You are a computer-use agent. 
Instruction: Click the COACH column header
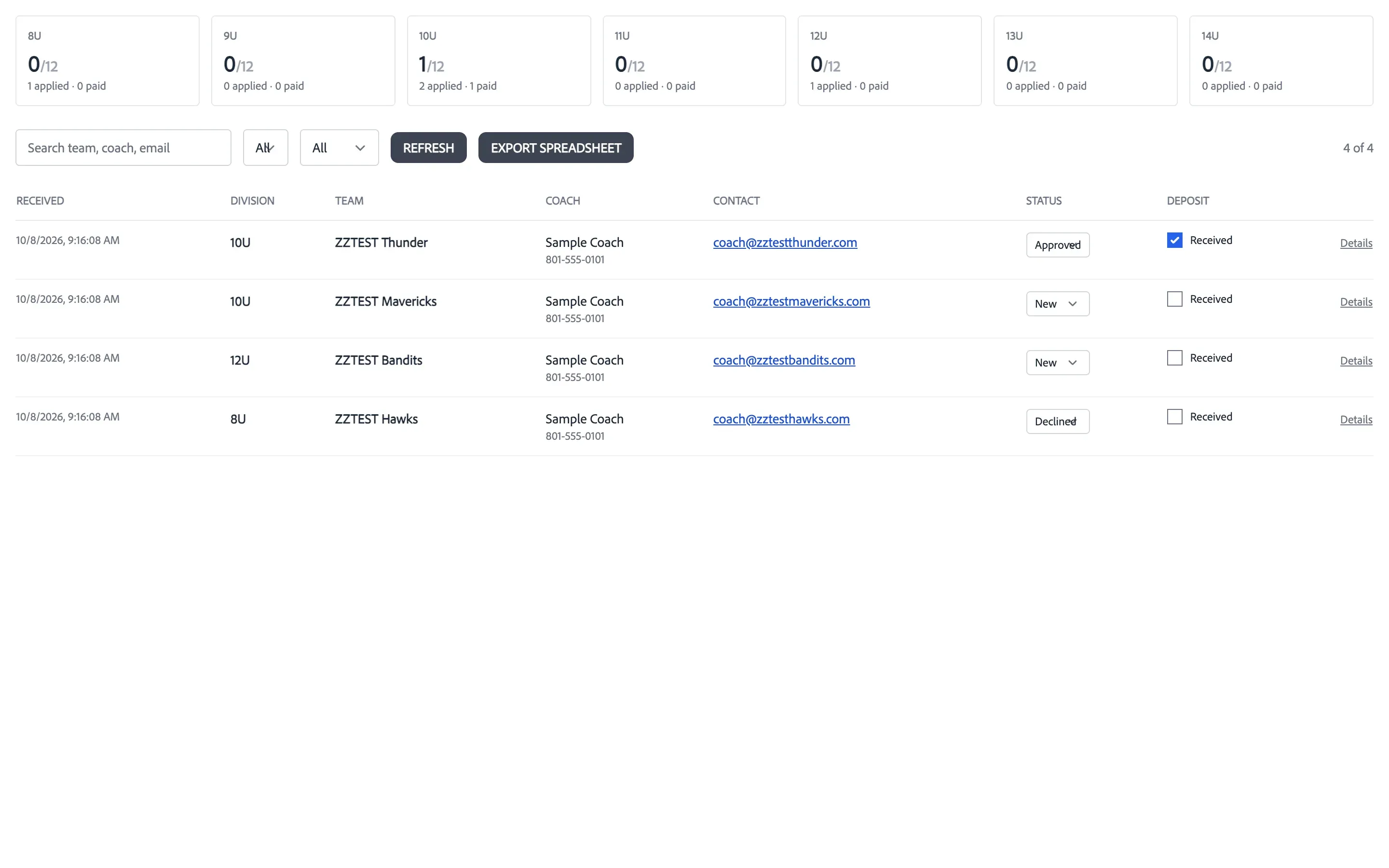click(x=562, y=201)
